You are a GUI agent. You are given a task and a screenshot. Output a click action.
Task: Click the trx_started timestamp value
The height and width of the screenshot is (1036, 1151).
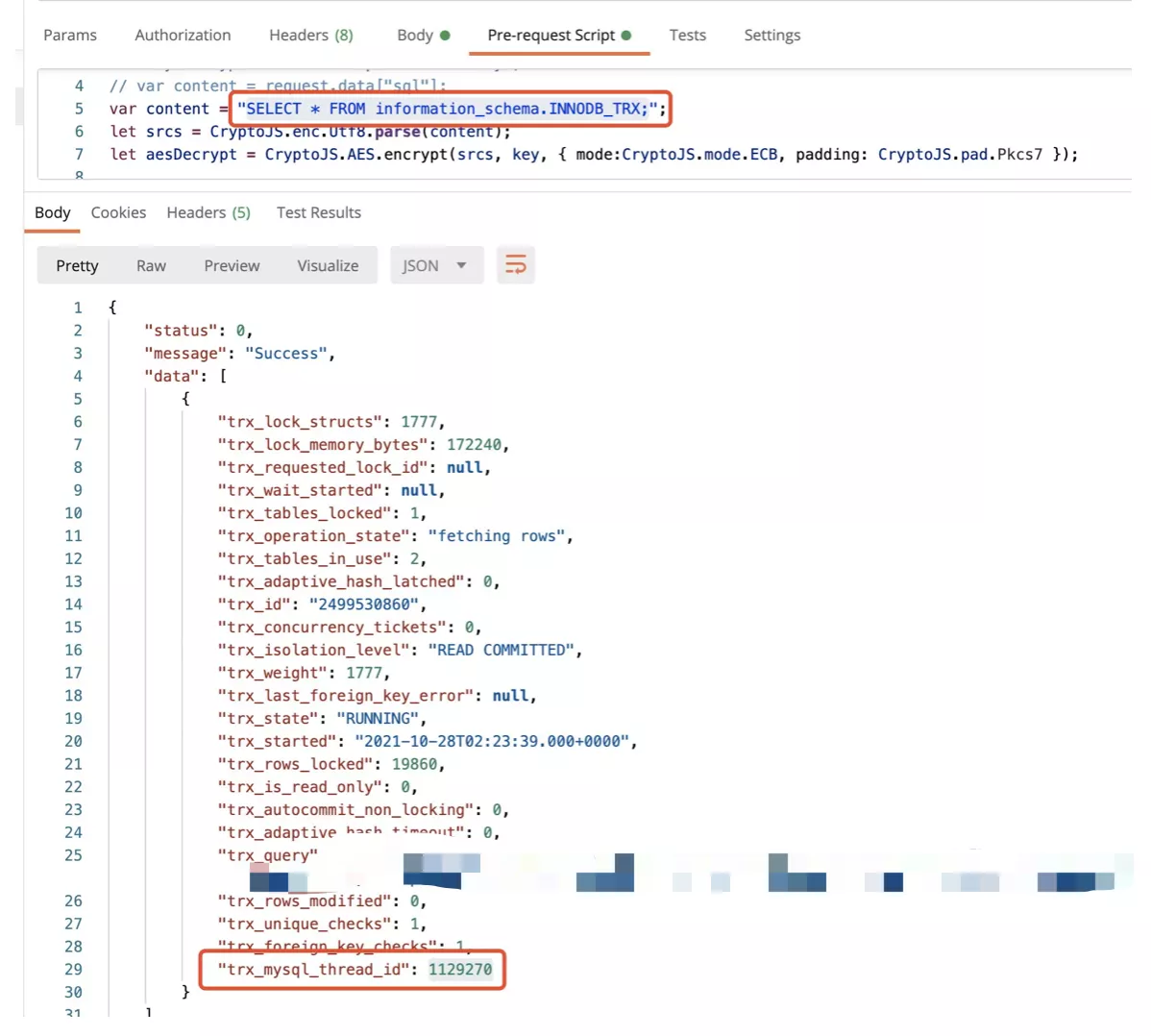pyautogui.click(x=493, y=741)
